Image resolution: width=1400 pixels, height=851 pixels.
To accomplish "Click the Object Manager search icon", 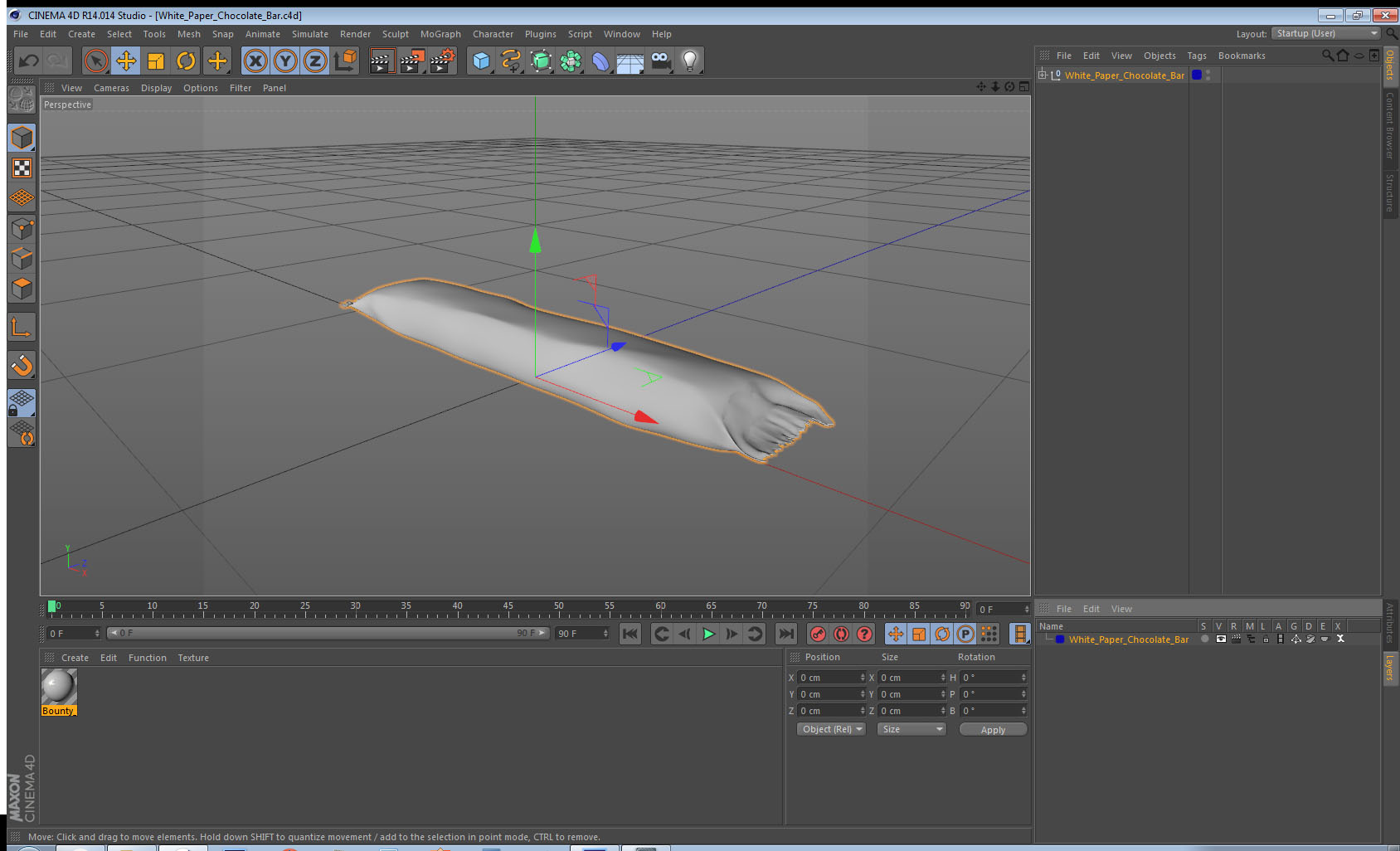I will tap(1327, 56).
